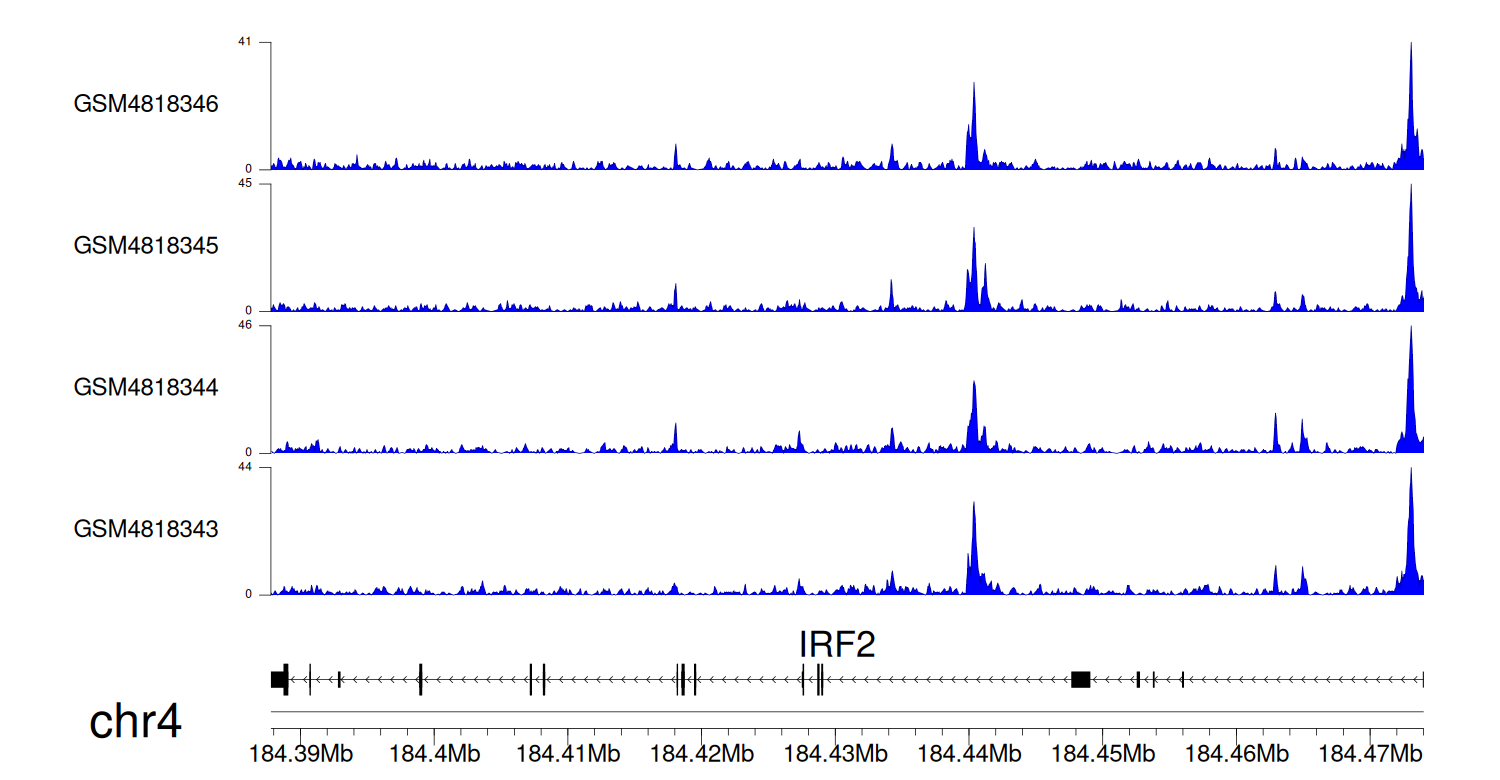
Task: Select the GSM4818343 track name
Action: pos(146,529)
